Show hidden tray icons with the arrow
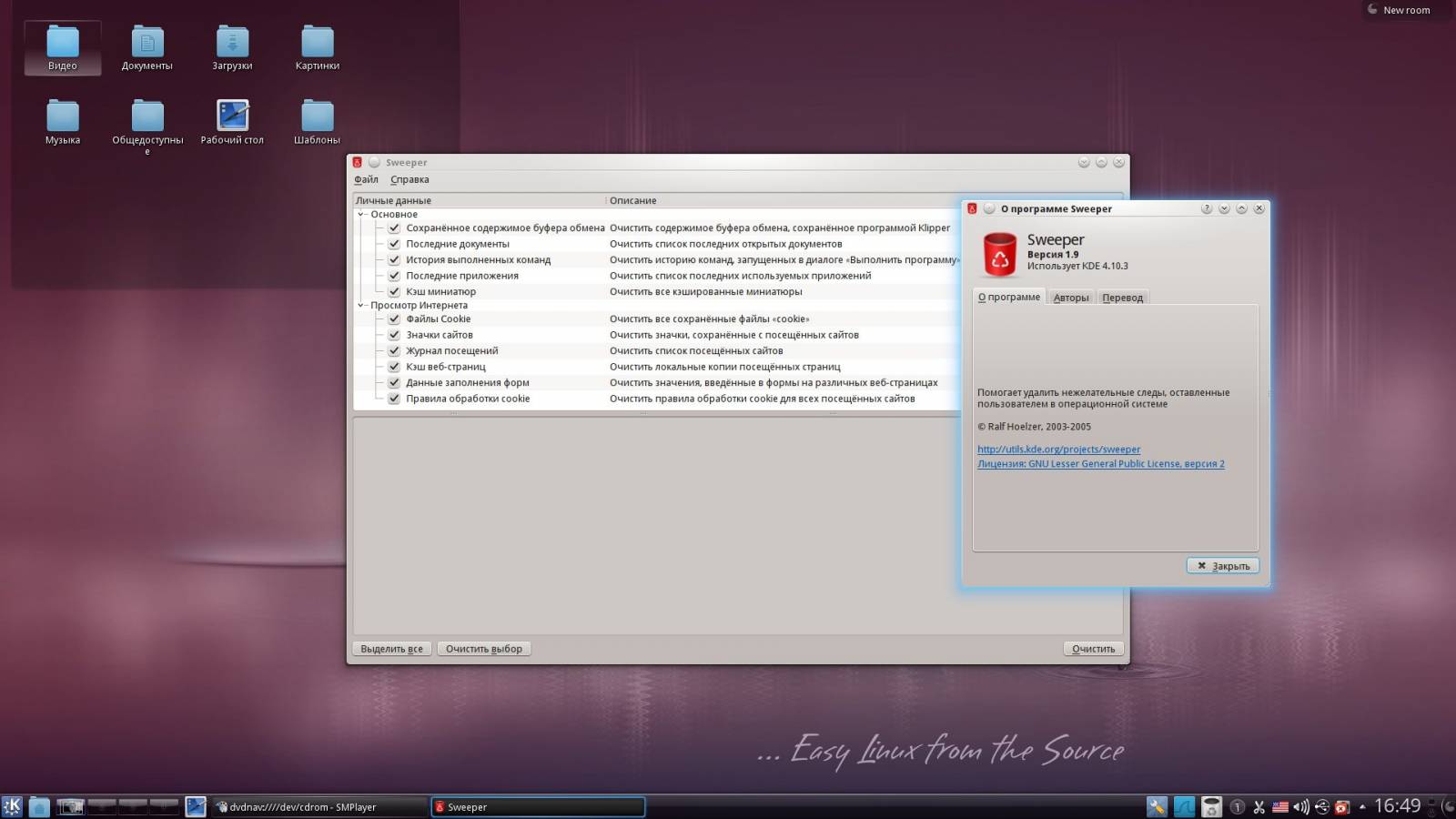Screen dimensions: 1456x819 click(x=1362, y=807)
